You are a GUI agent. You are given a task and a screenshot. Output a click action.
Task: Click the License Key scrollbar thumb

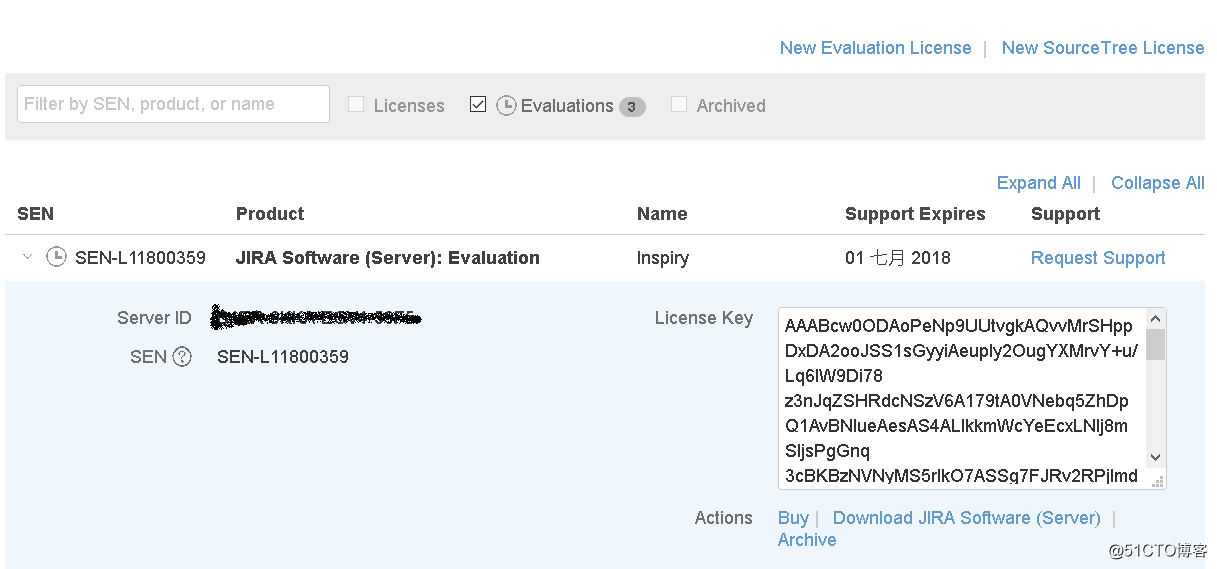[1155, 345]
